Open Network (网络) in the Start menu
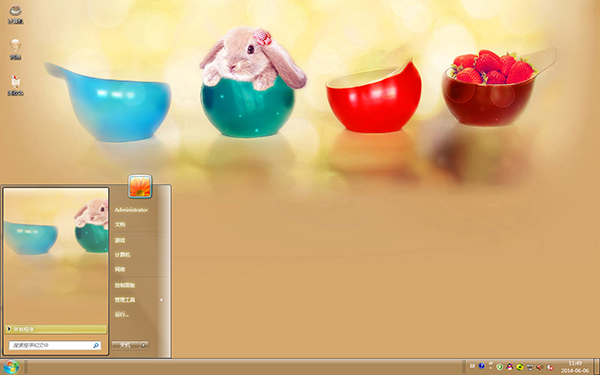The width and height of the screenshot is (600, 375). (x=120, y=269)
